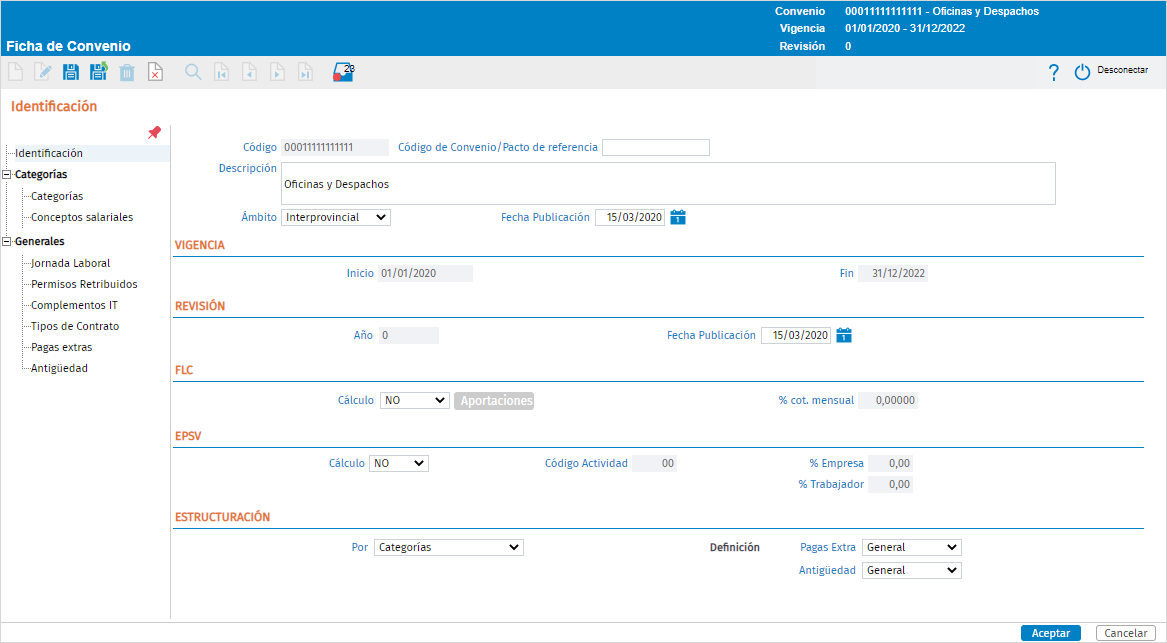The height and width of the screenshot is (643, 1167).
Task: Open search with the magnifier icon
Action: pyautogui.click(x=193, y=72)
